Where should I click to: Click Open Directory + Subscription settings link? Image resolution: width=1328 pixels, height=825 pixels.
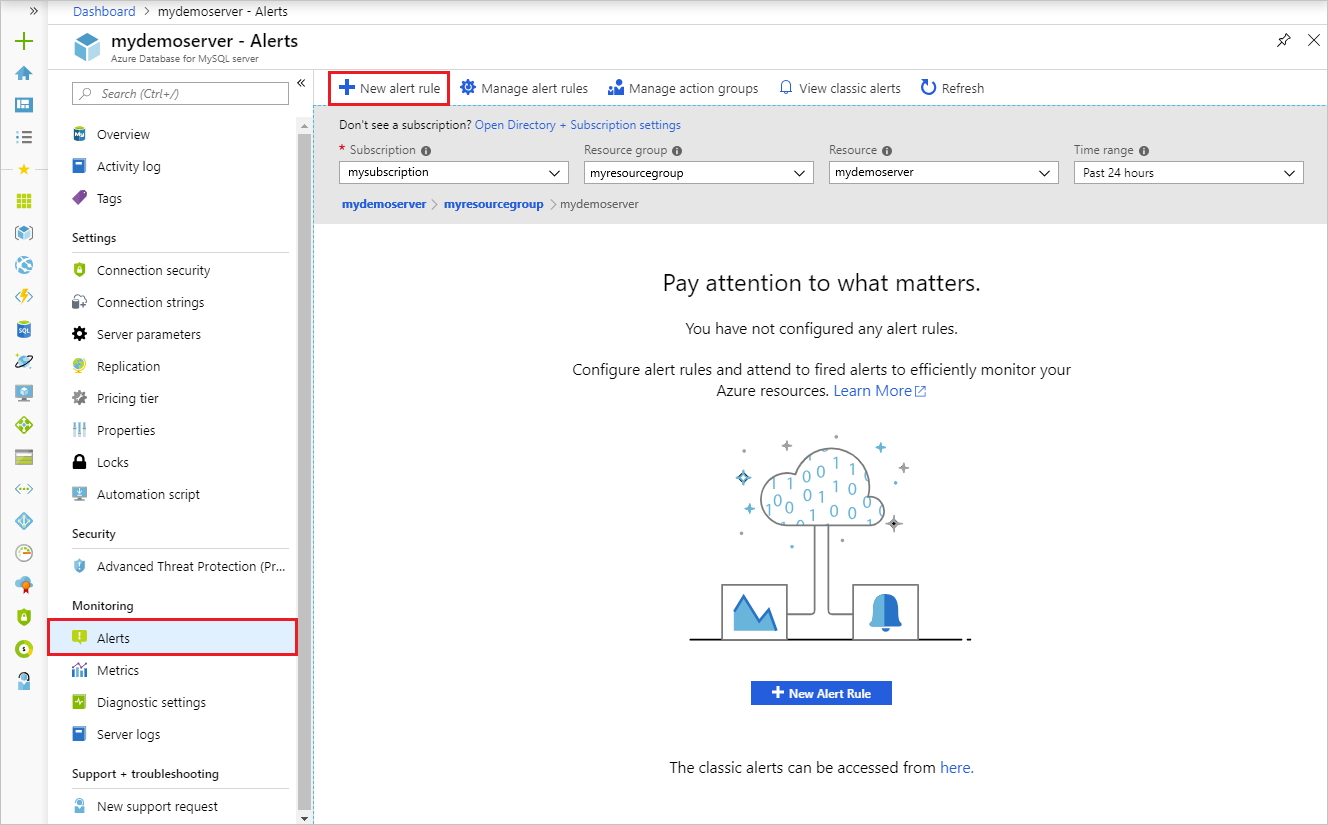click(578, 125)
